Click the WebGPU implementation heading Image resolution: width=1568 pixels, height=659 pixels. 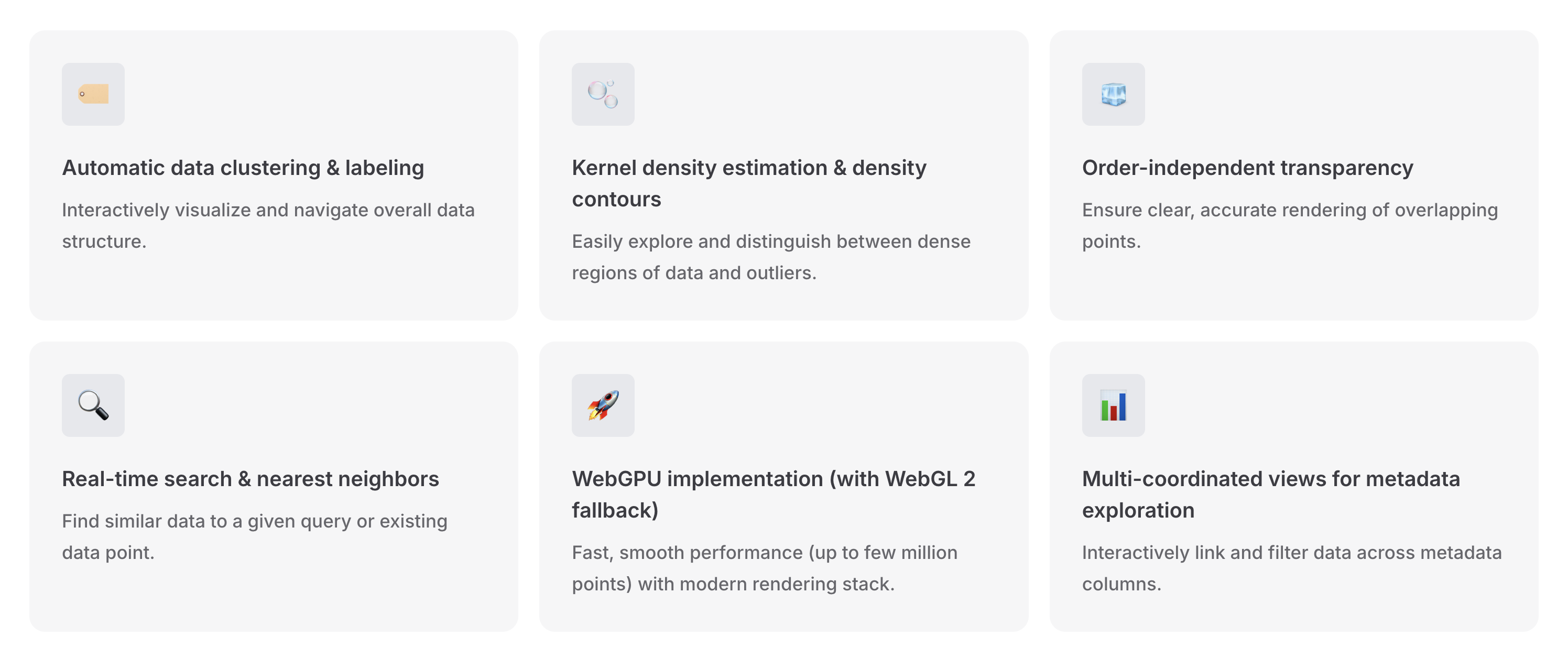773,494
